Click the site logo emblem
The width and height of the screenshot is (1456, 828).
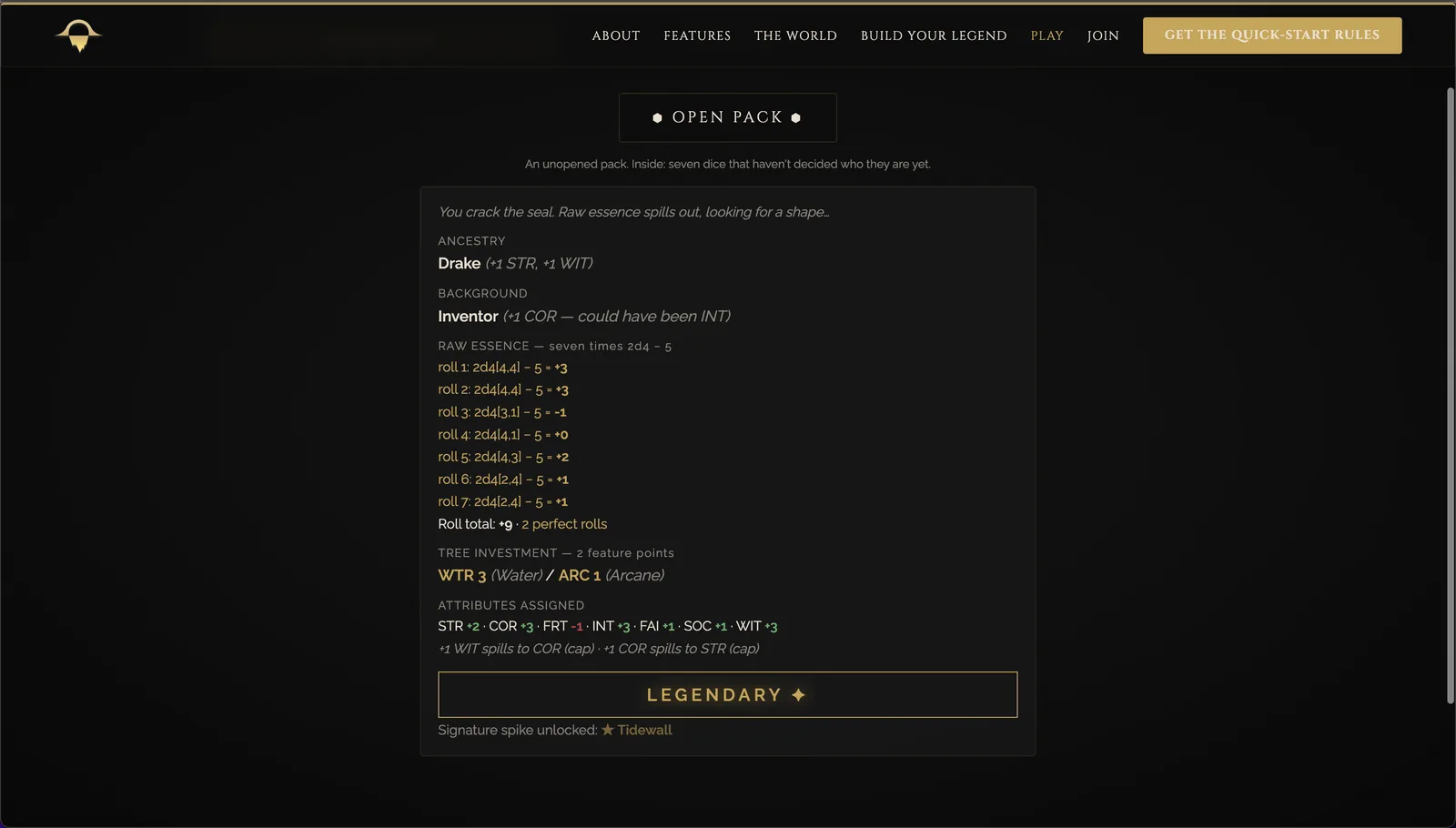[x=78, y=35]
